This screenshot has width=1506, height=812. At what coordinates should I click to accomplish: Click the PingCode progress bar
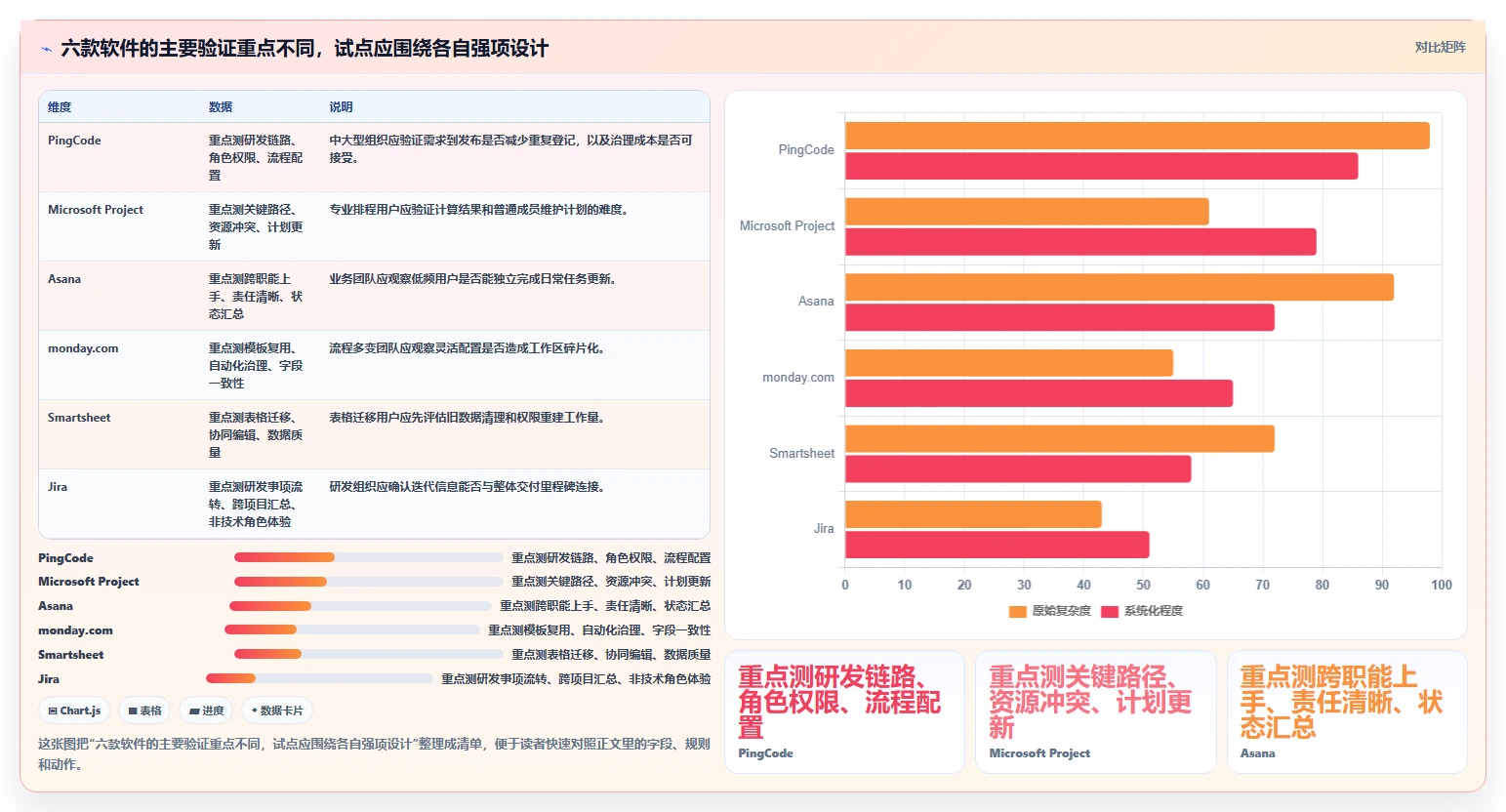tap(369, 557)
